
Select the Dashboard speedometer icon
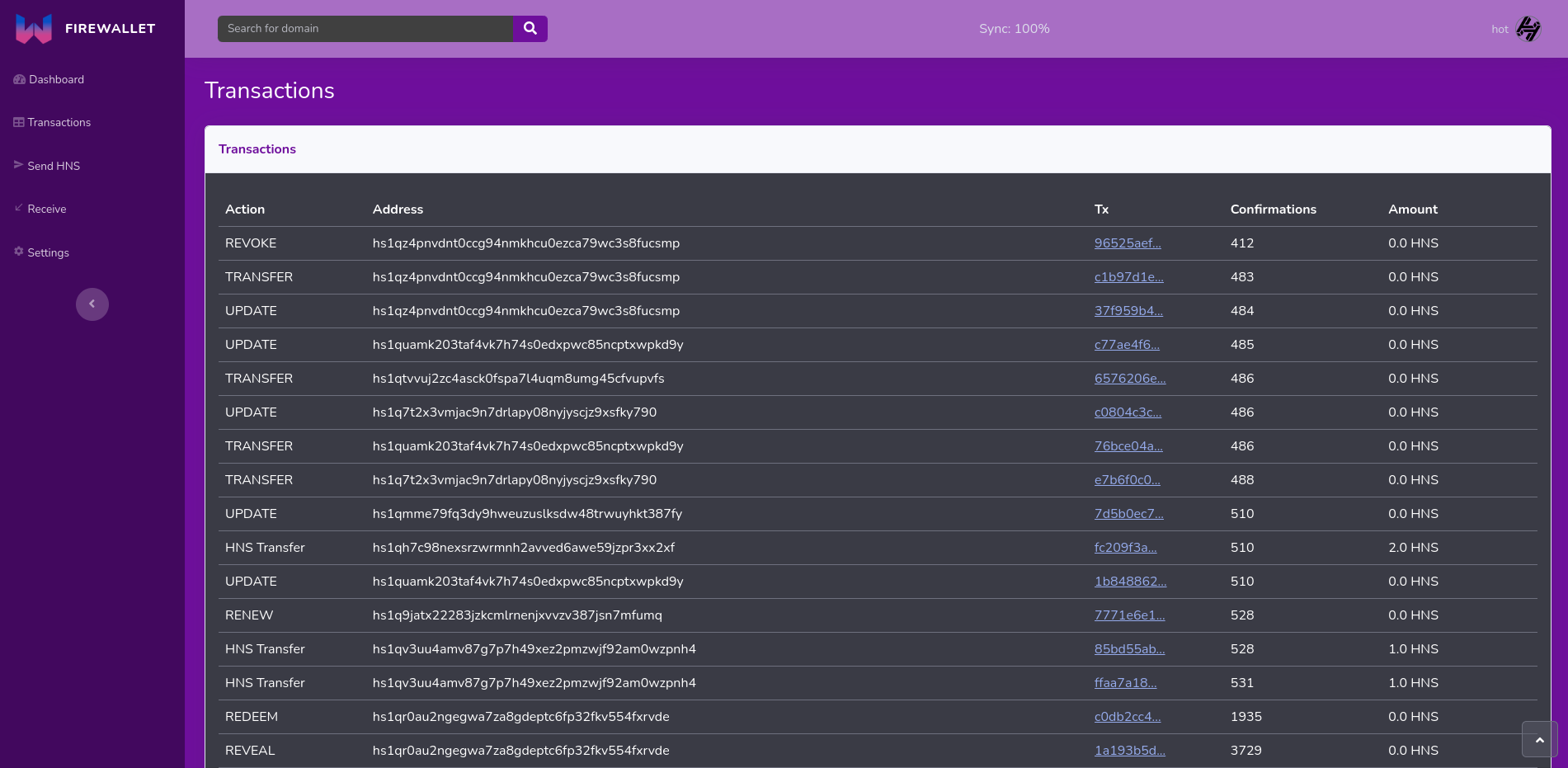click(18, 79)
